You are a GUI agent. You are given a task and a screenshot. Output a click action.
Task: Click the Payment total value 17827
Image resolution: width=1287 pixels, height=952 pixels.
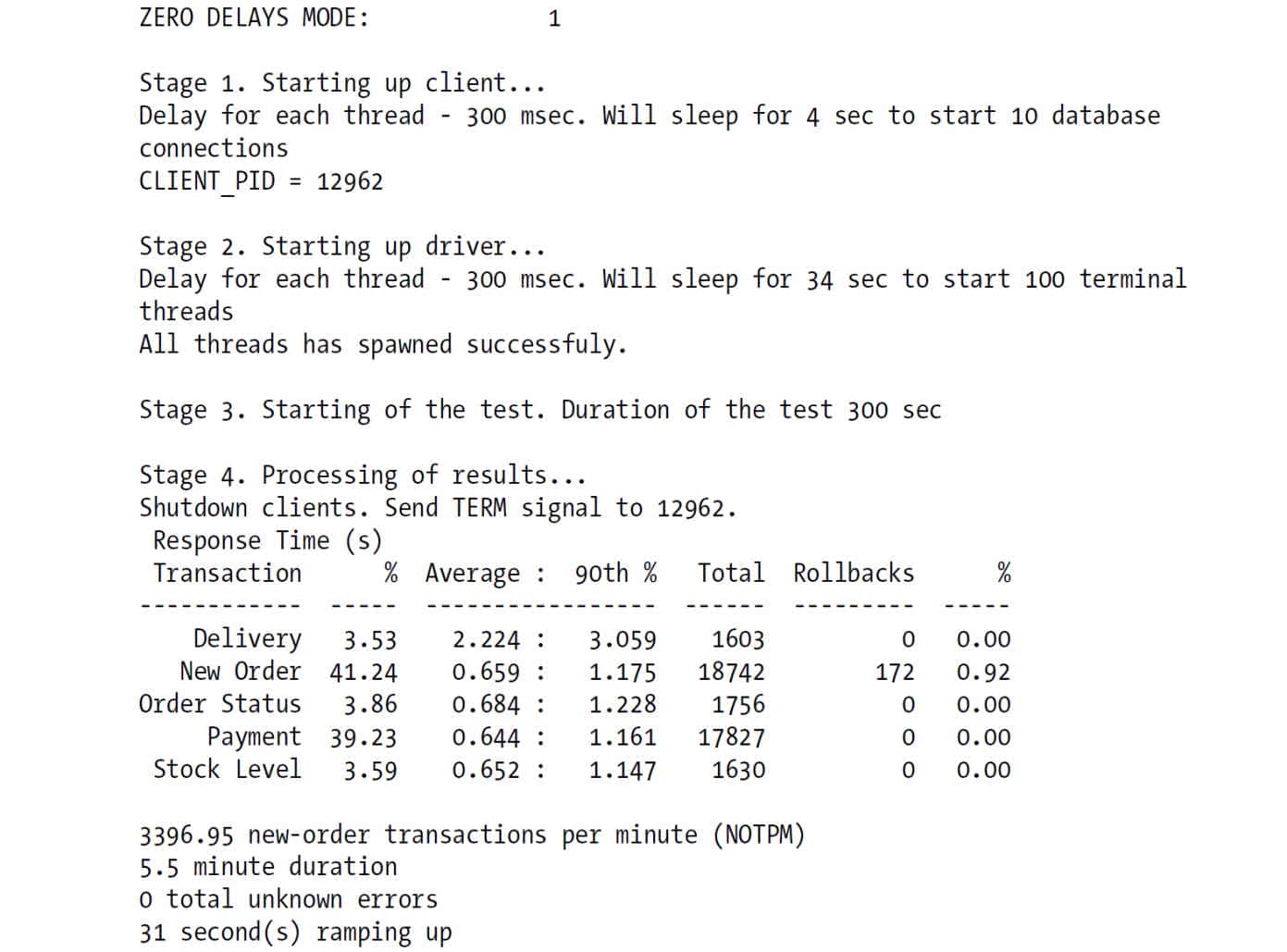[x=732, y=738]
